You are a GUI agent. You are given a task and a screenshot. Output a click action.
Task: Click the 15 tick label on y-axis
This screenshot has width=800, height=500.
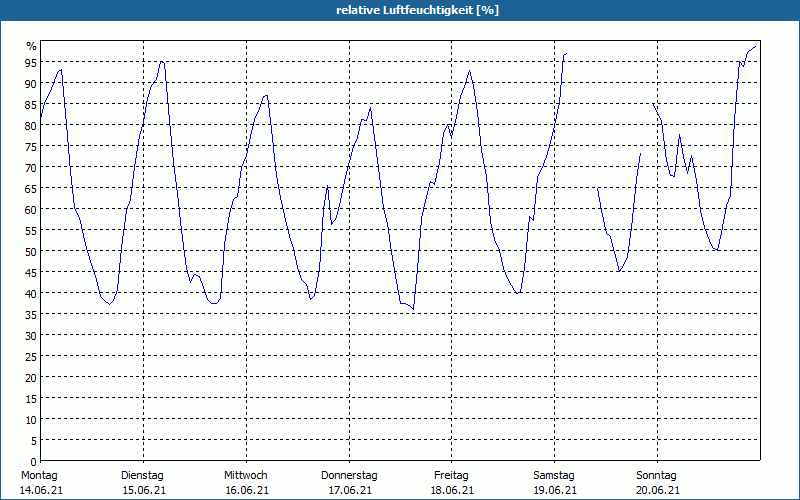click(x=31, y=399)
